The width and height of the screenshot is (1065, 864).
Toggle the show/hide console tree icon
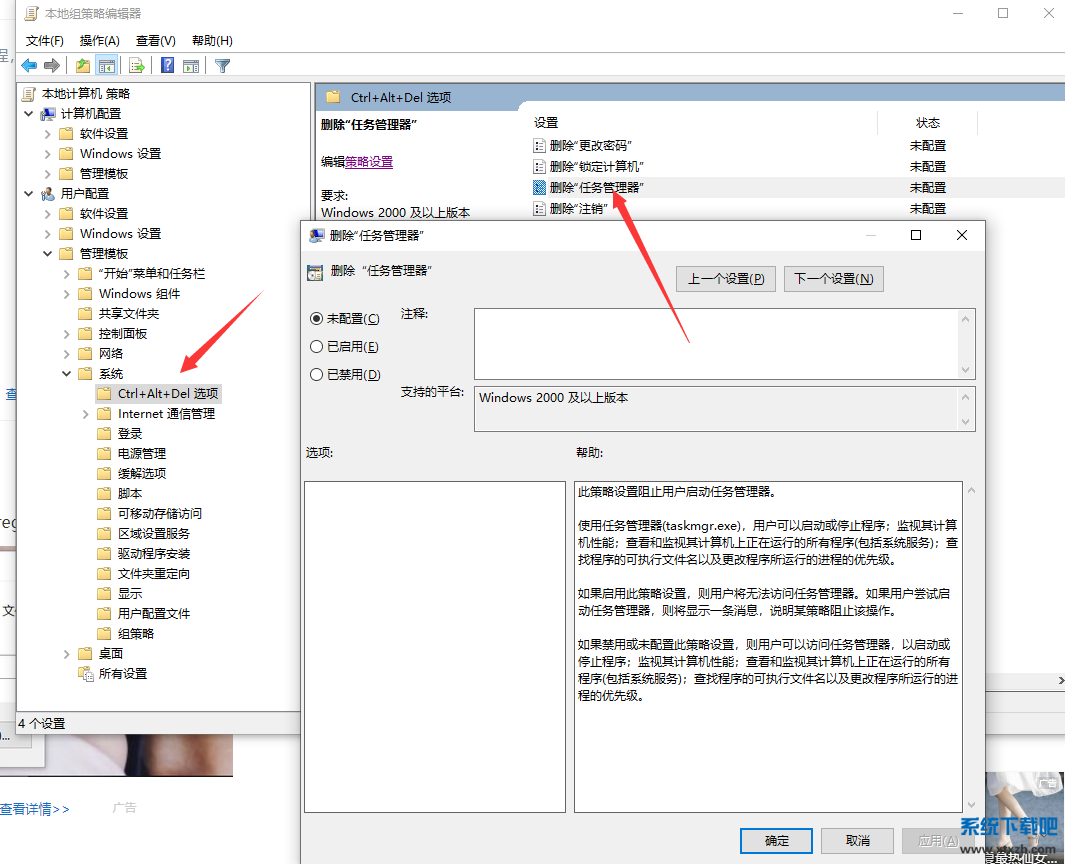coord(106,66)
